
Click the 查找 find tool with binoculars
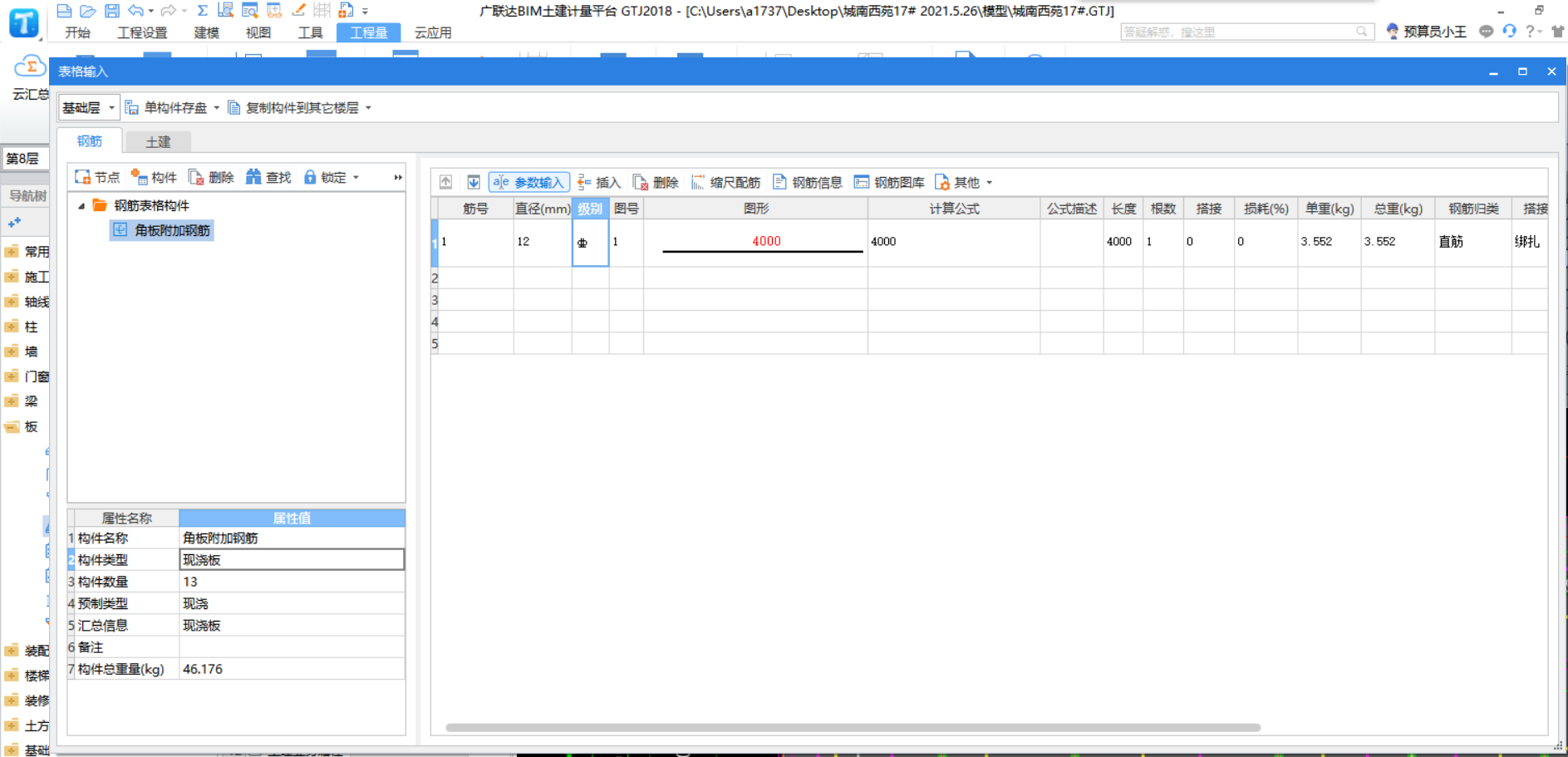click(268, 177)
